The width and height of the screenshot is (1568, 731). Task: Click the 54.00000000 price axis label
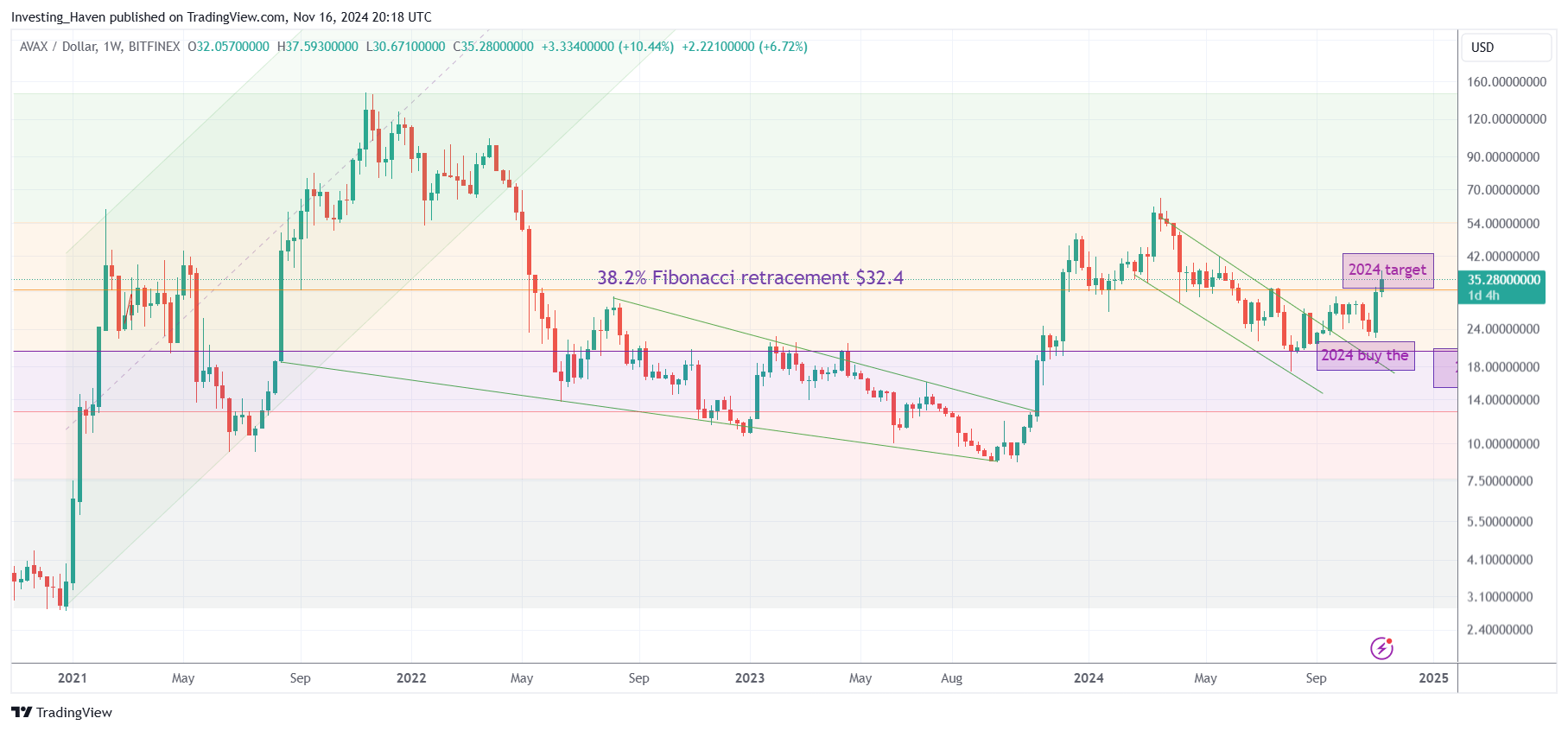point(1503,224)
